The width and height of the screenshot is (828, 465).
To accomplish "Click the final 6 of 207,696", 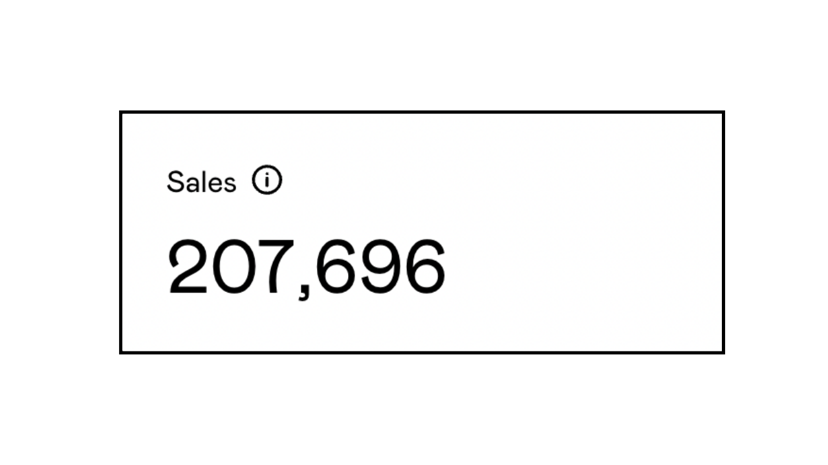I will tap(425, 267).
